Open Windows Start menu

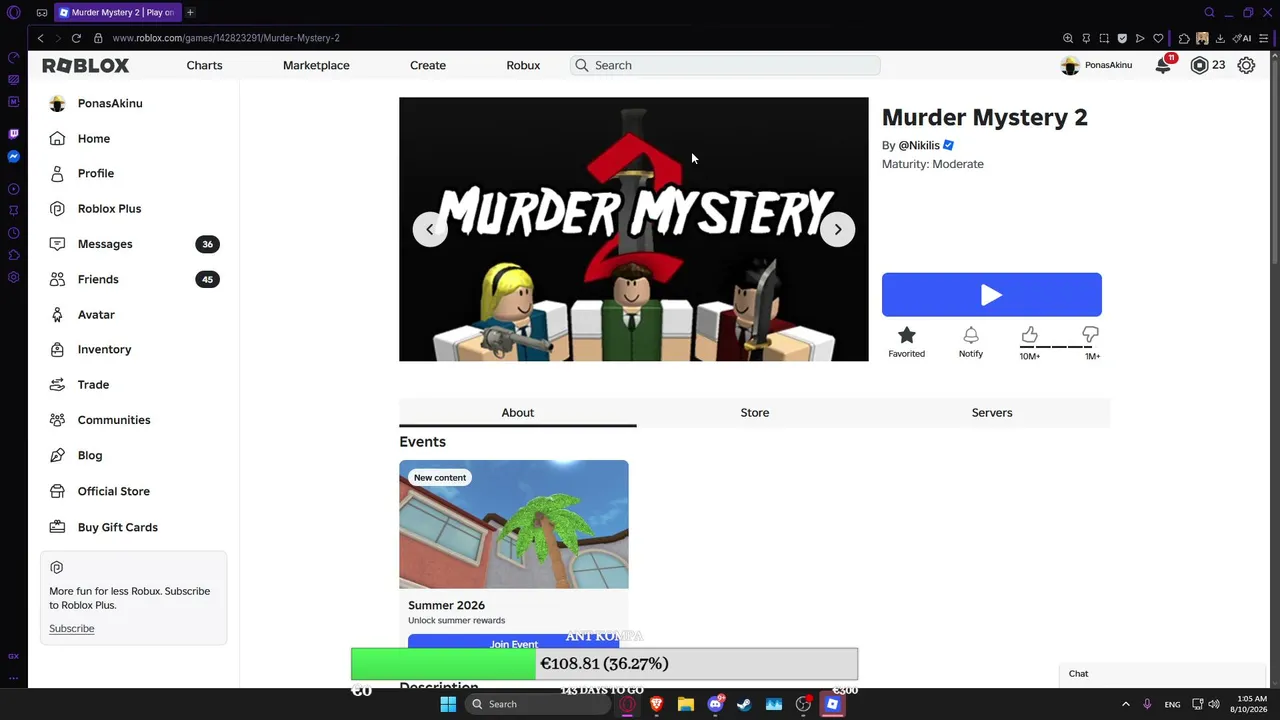(448, 704)
